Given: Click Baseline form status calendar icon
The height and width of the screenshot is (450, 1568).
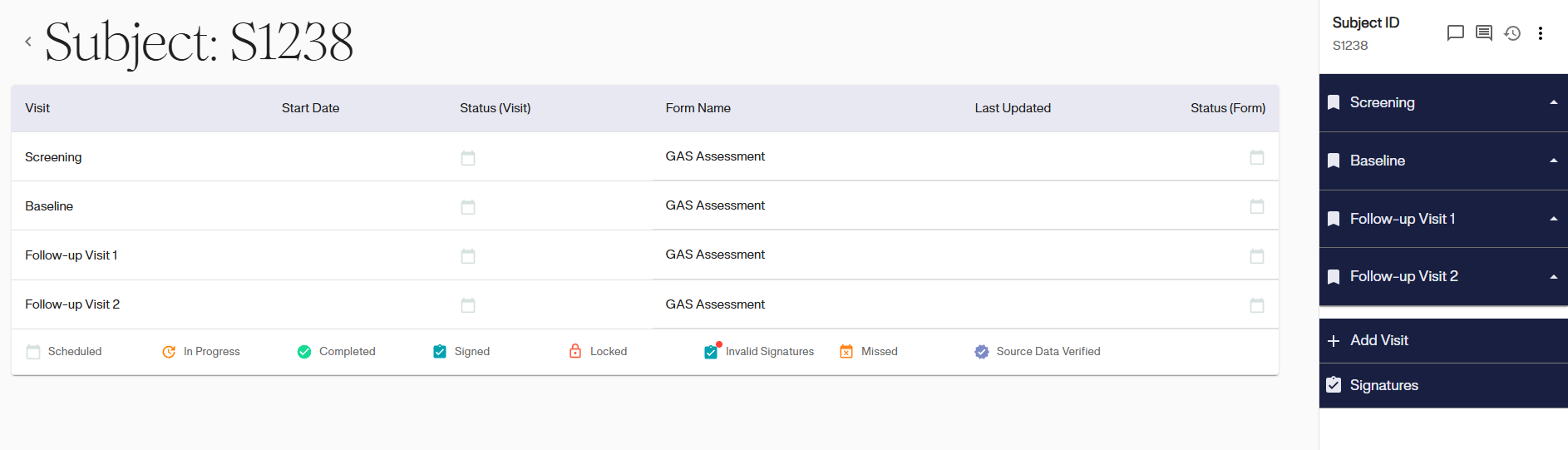Looking at the screenshot, I should pyautogui.click(x=1256, y=206).
